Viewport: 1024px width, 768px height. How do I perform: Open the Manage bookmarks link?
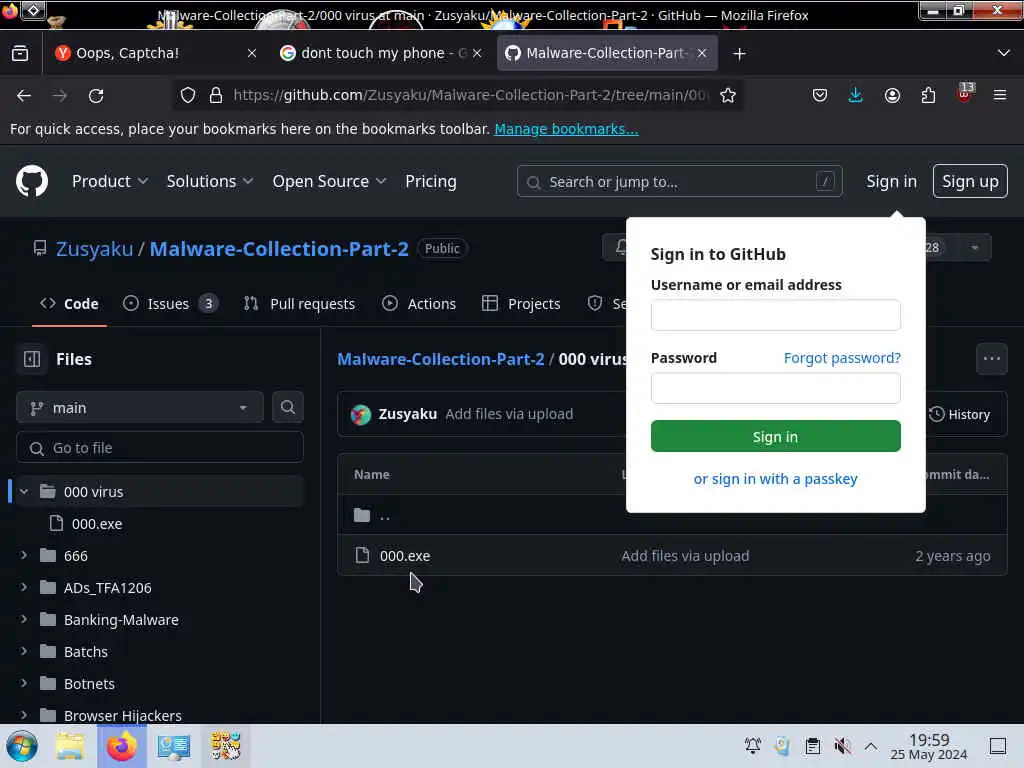566,129
